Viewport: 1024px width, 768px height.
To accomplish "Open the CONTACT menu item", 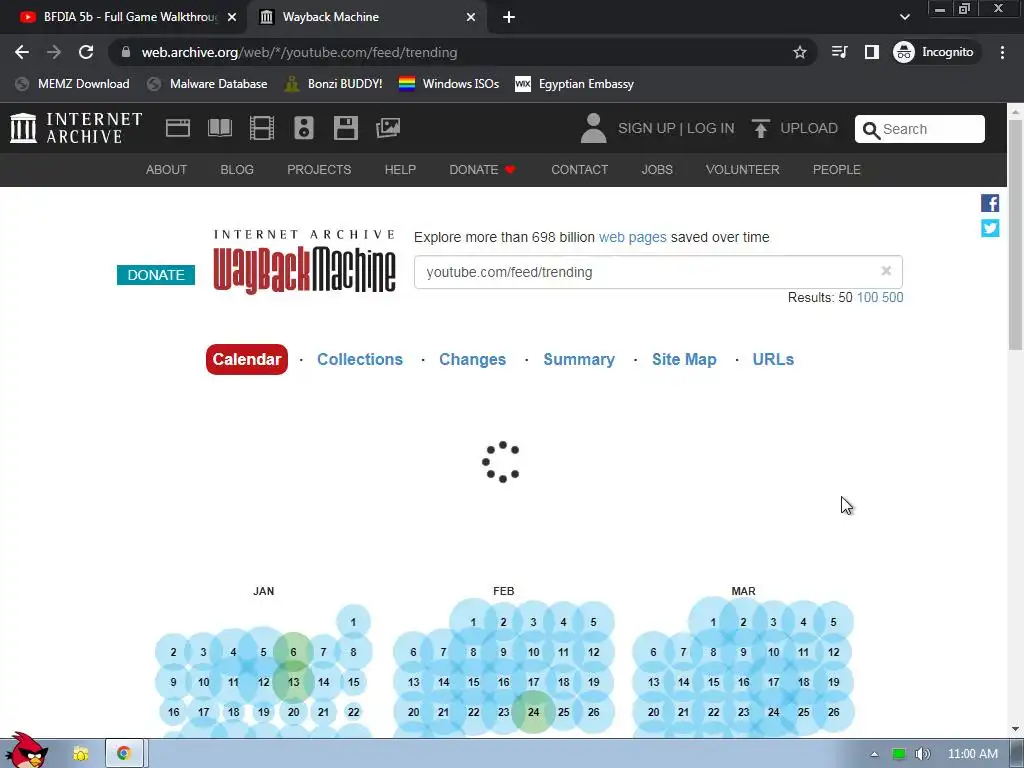I will pos(579,170).
